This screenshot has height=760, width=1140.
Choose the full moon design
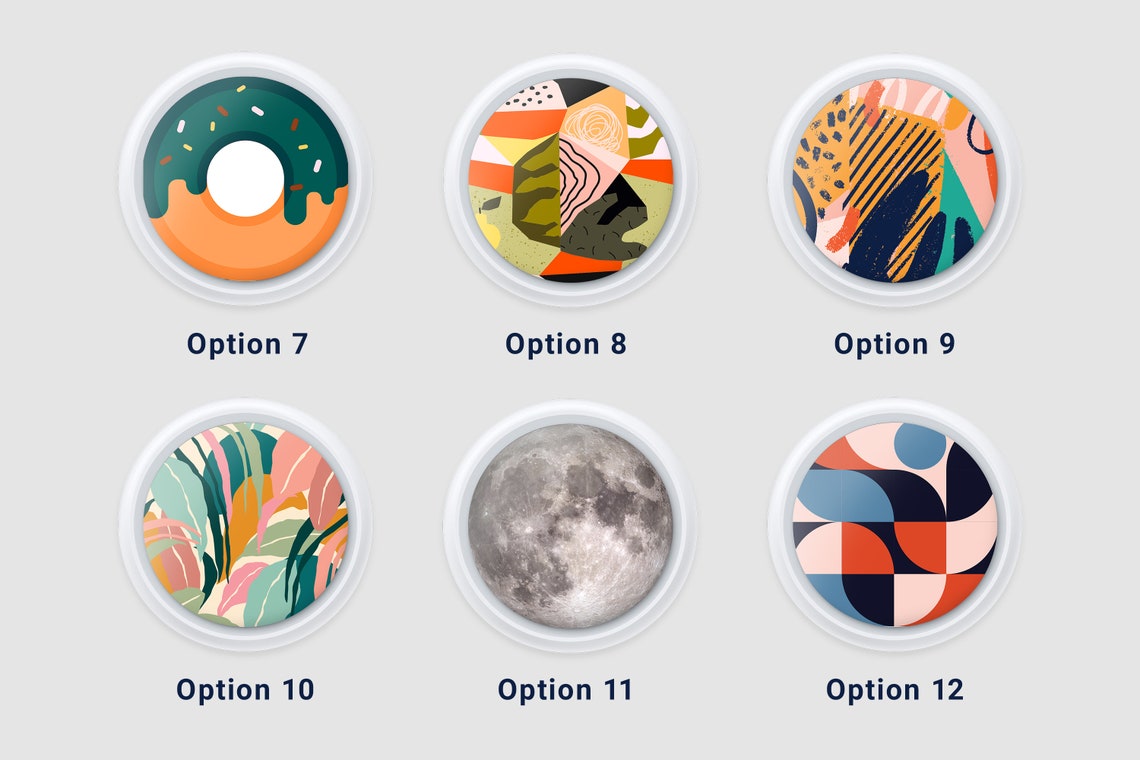[570, 526]
